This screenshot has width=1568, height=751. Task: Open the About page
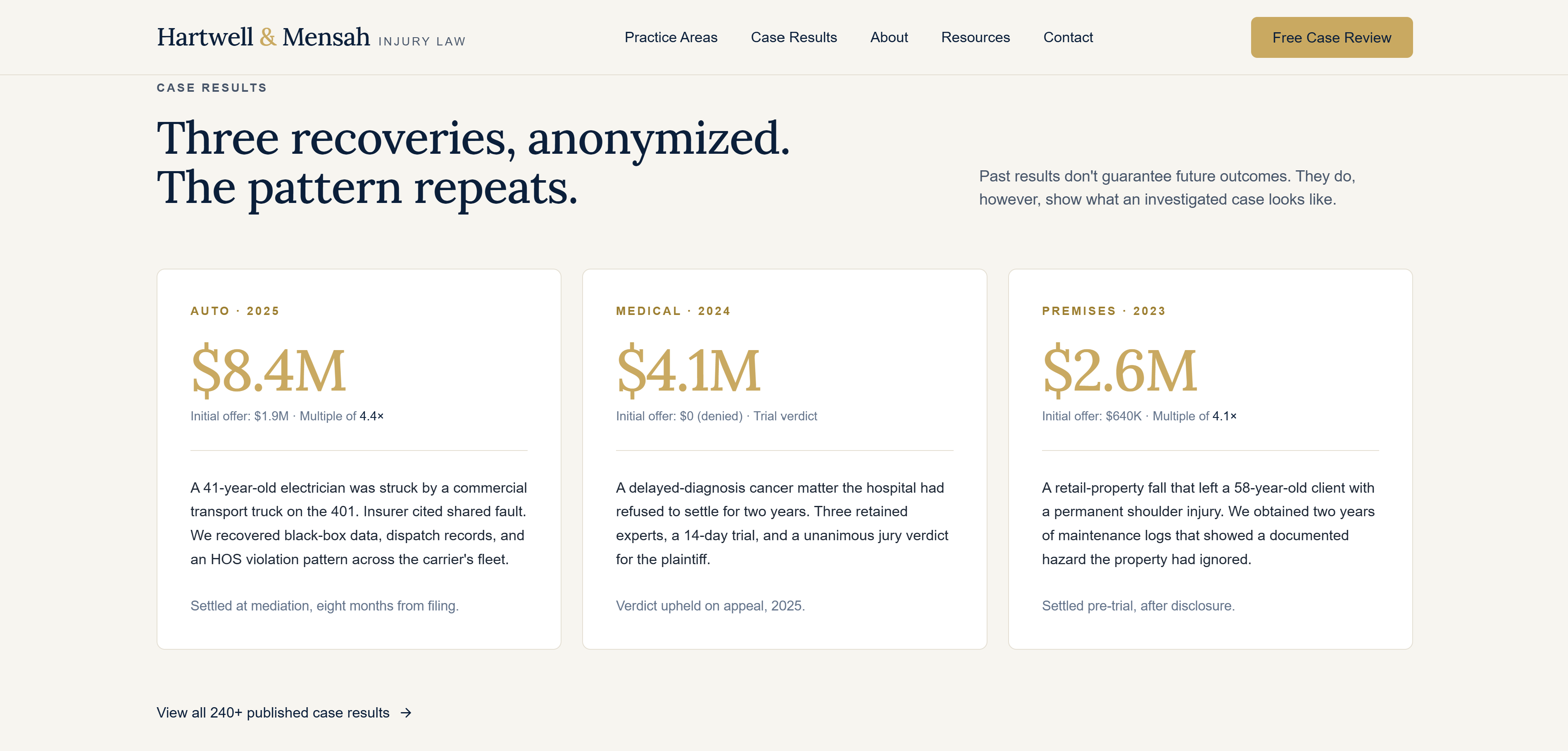pyautogui.click(x=889, y=37)
